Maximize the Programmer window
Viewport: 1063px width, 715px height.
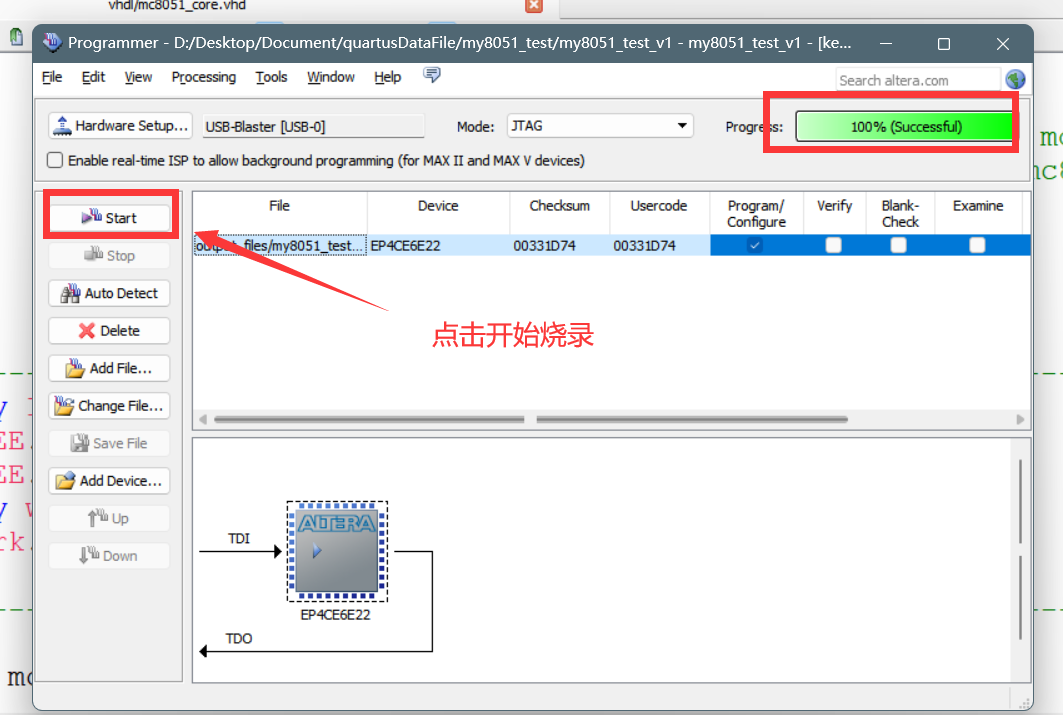[944, 44]
